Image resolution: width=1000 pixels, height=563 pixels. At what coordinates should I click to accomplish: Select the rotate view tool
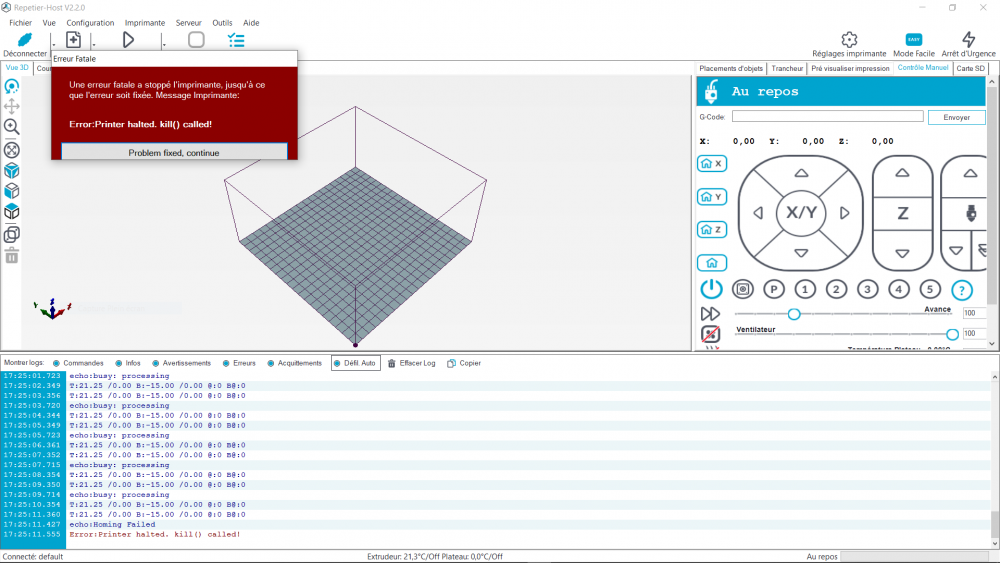pos(11,86)
